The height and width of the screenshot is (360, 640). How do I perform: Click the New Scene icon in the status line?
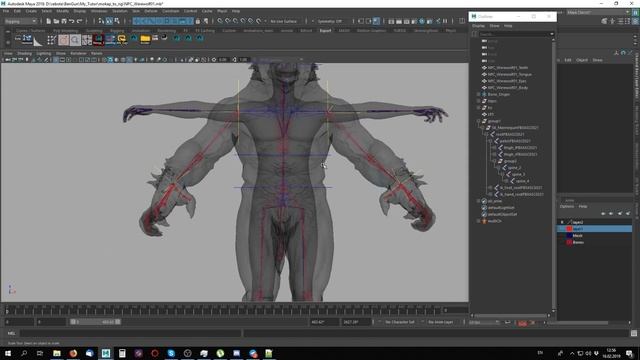pos(49,21)
